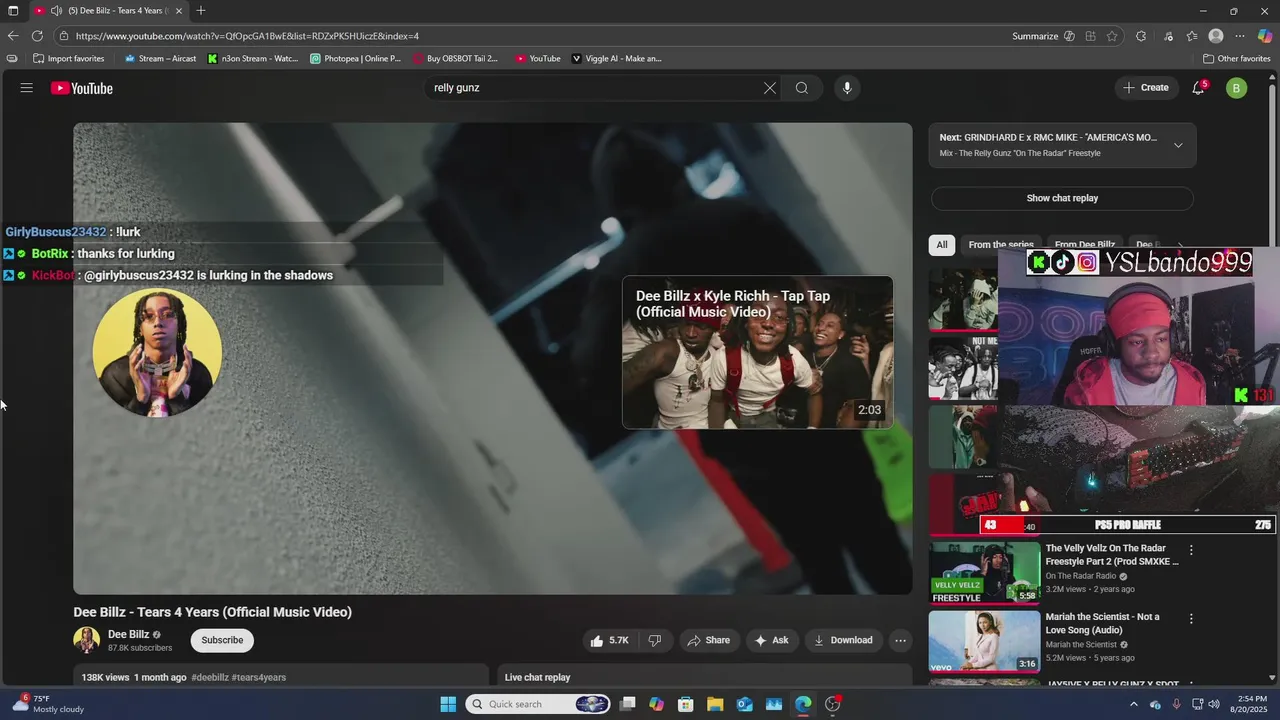Select the 'From Dee Billz' chip

(1085, 245)
